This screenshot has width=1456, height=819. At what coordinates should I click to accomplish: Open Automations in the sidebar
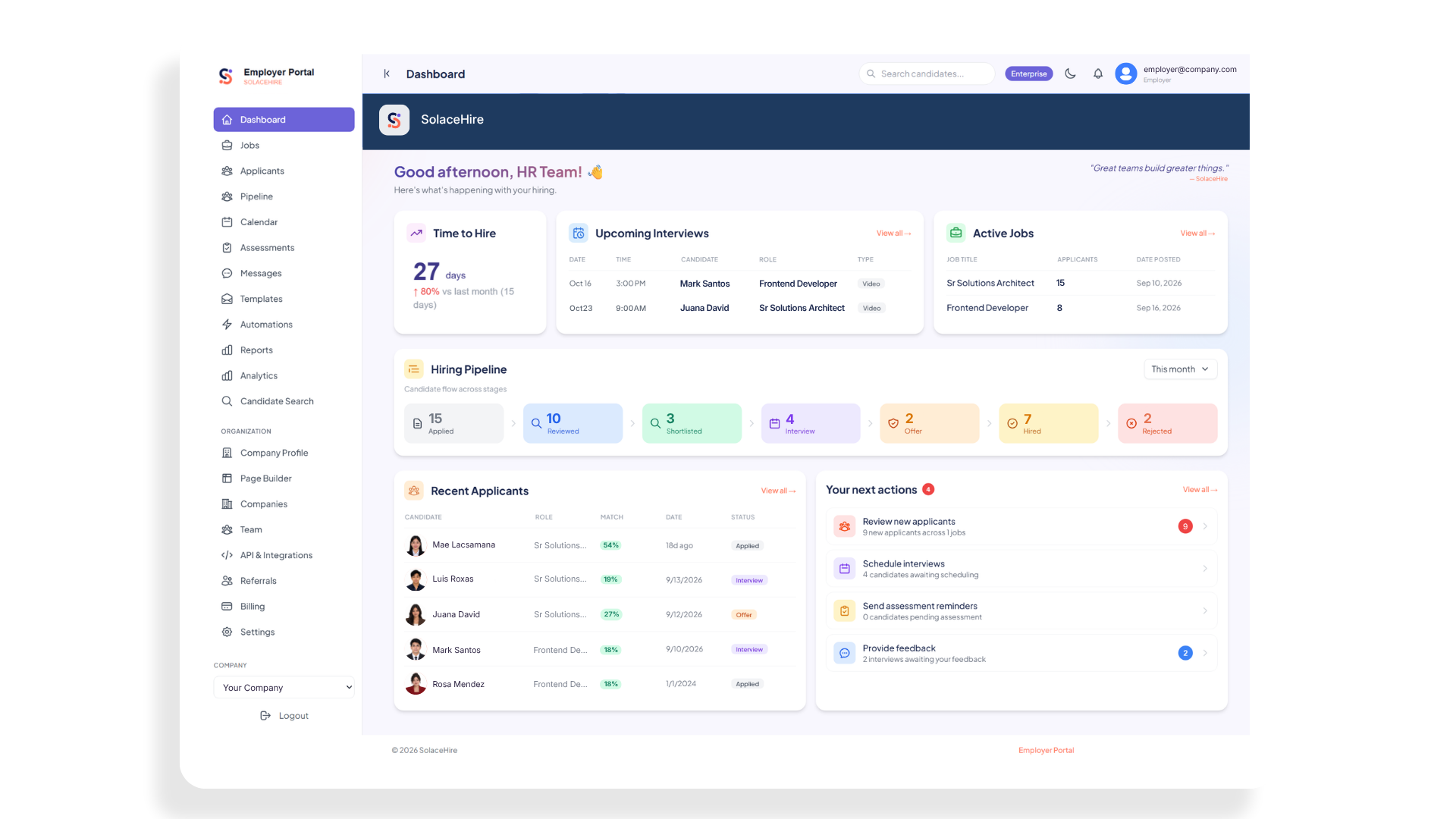click(284, 325)
